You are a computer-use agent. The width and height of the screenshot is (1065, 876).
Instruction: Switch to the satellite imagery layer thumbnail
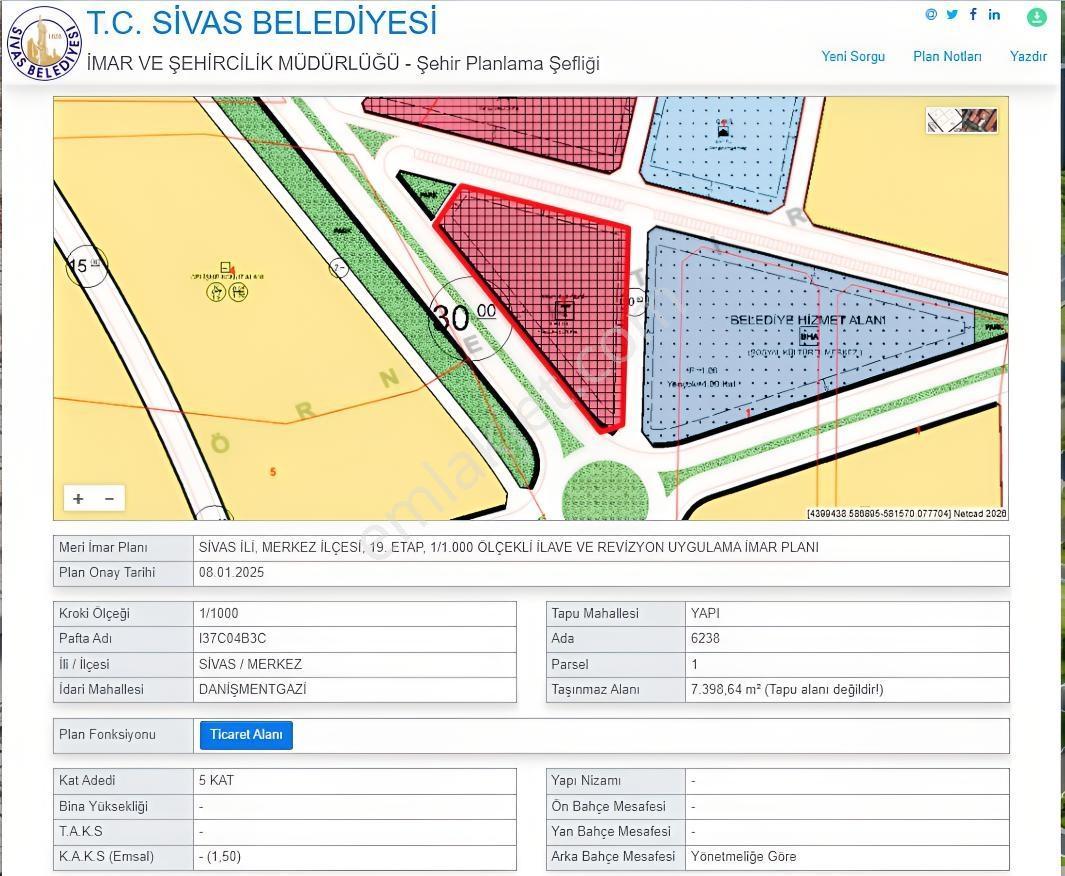tap(979, 121)
